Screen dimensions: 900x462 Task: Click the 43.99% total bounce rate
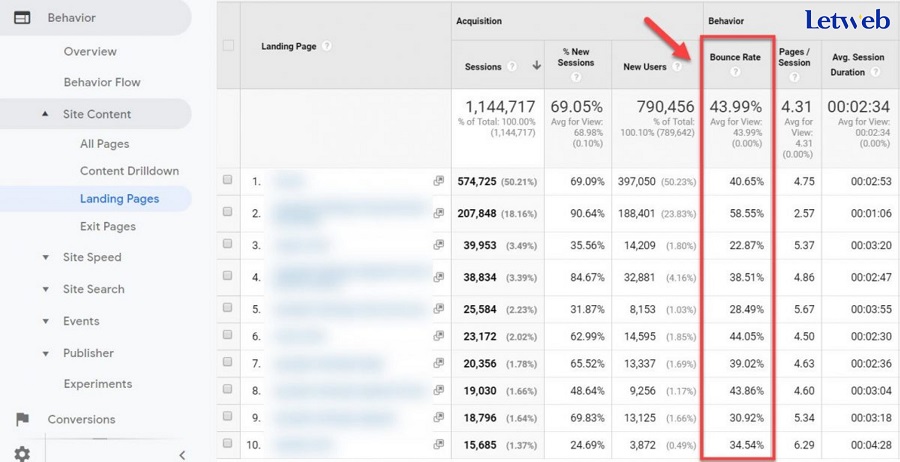click(x=736, y=107)
